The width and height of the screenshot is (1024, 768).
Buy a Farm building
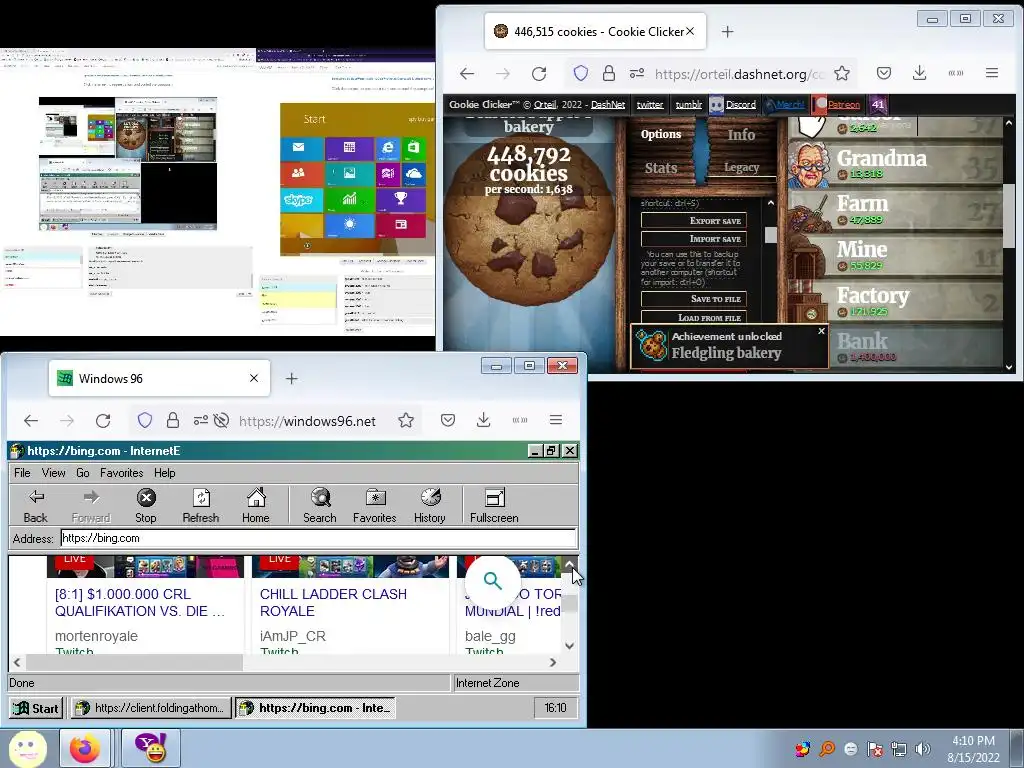click(895, 209)
